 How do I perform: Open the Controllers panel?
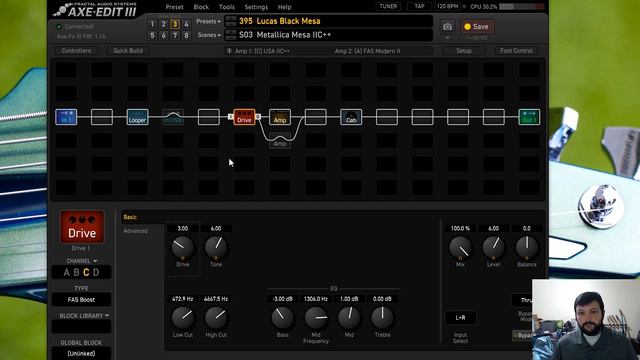click(76, 51)
